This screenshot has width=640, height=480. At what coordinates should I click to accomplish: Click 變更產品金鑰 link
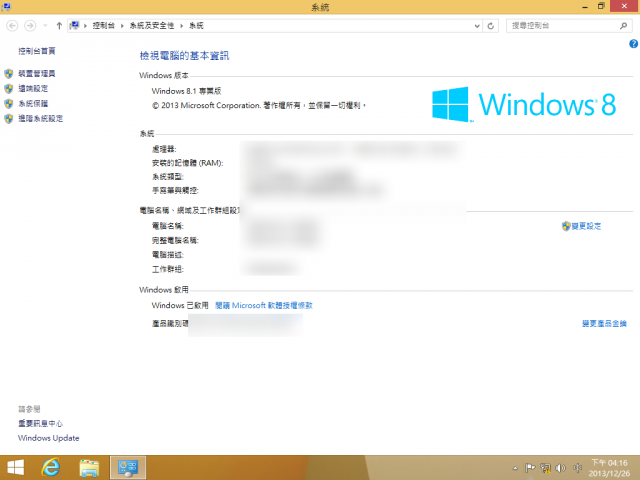(604, 324)
